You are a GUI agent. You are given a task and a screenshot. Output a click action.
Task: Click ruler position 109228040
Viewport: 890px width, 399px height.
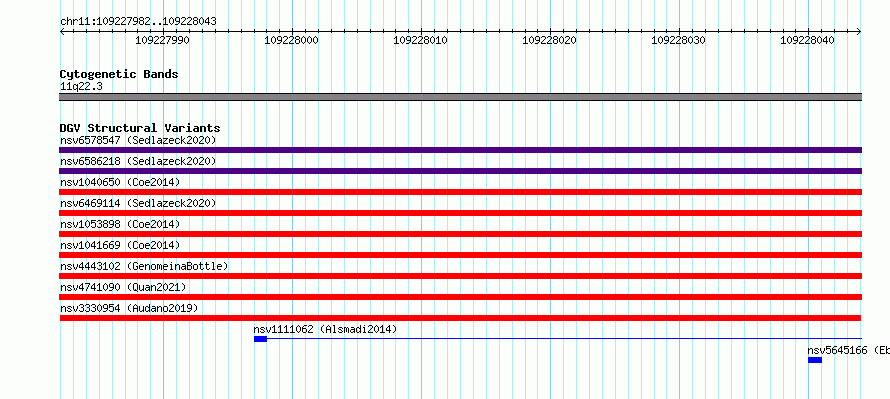pos(808,40)
